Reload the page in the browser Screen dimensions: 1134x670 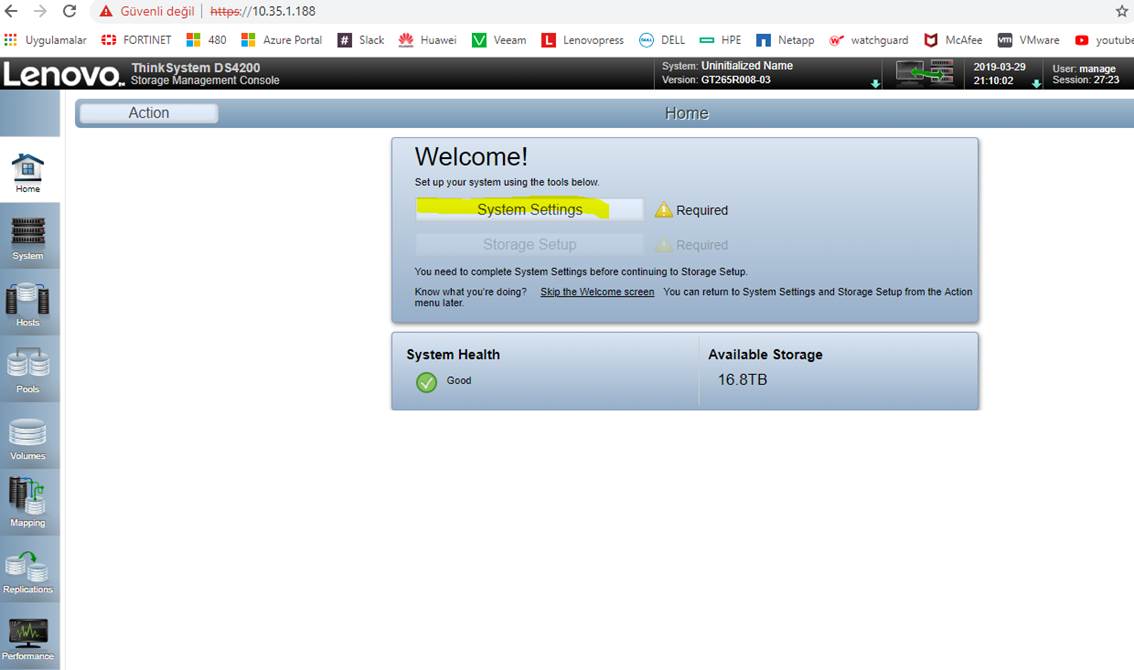(x=69, y=11)
